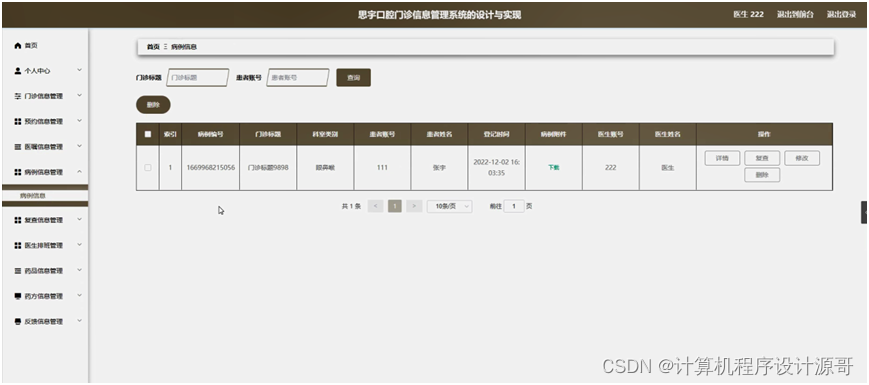Click the time cell 2022-12-02 16:03:35
Screen dimensions: 869x385
pos(497,167)
